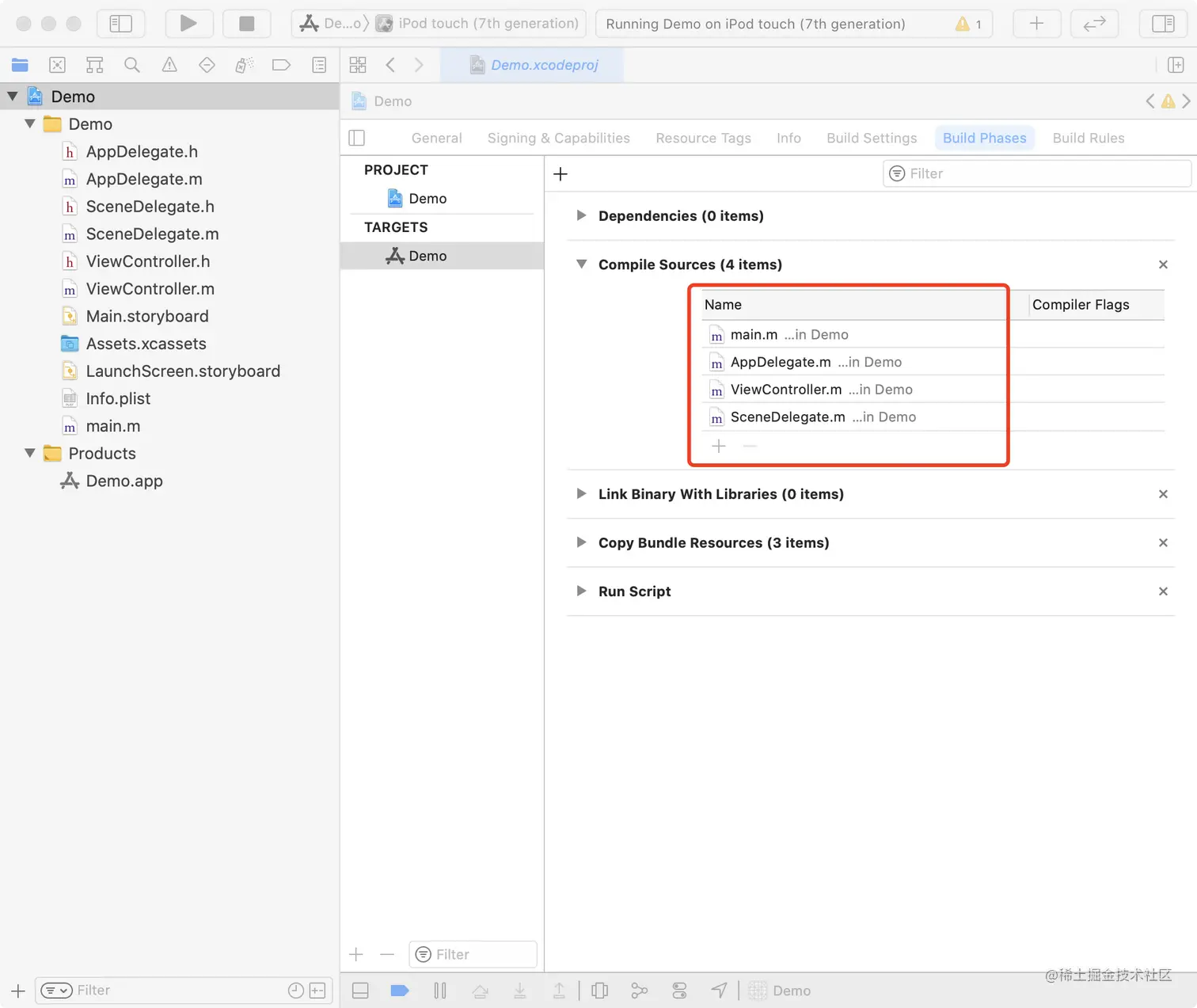This screenshot has width=1197, height=1008.
Task: Toggle source control status file filter
Action: click(x=317, y=991)
